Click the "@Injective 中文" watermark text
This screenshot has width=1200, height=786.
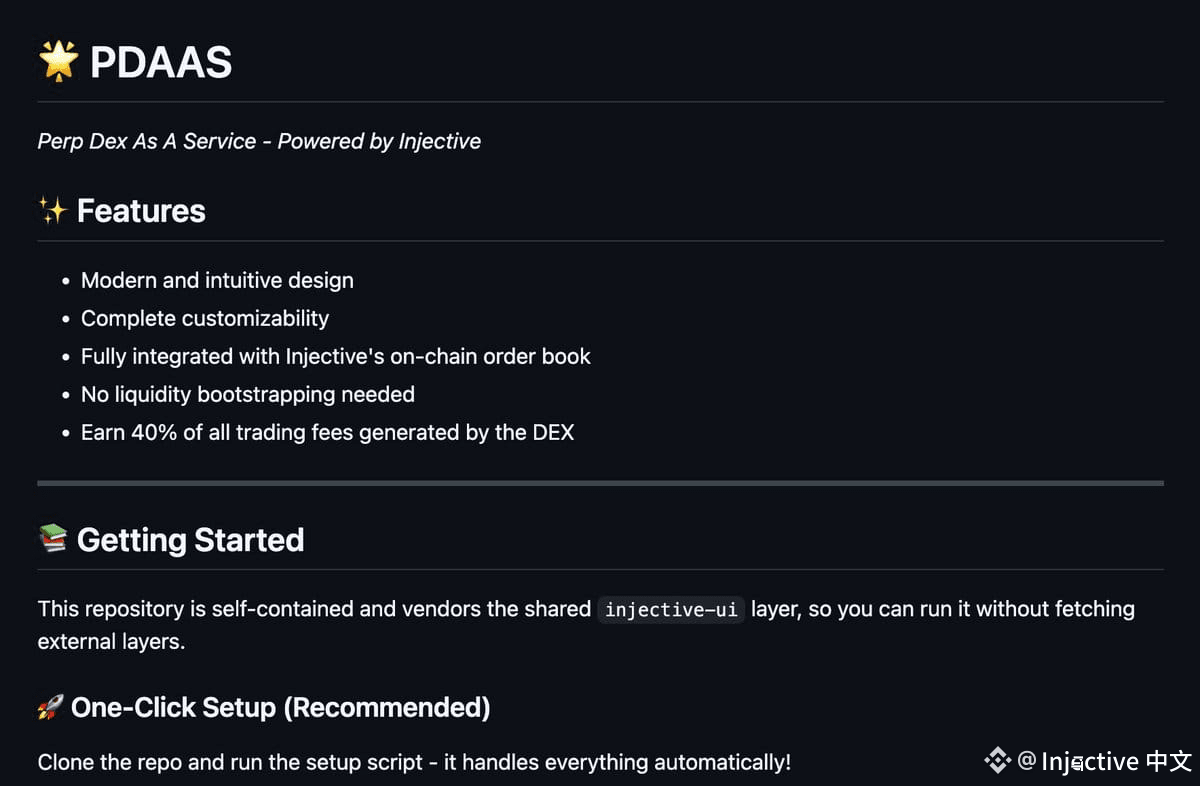1105,761
